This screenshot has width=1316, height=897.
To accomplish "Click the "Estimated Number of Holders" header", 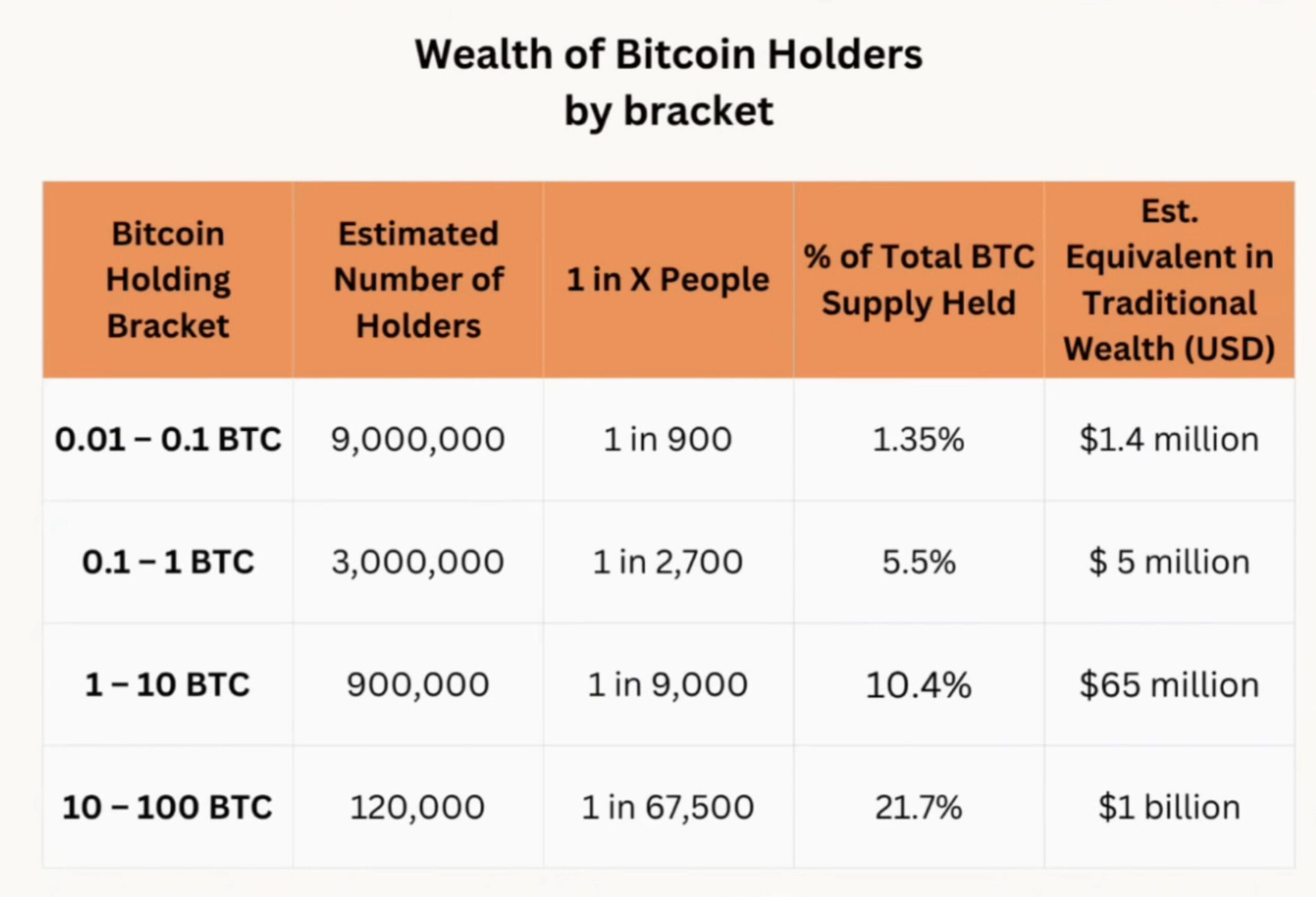I will [418, 280].
